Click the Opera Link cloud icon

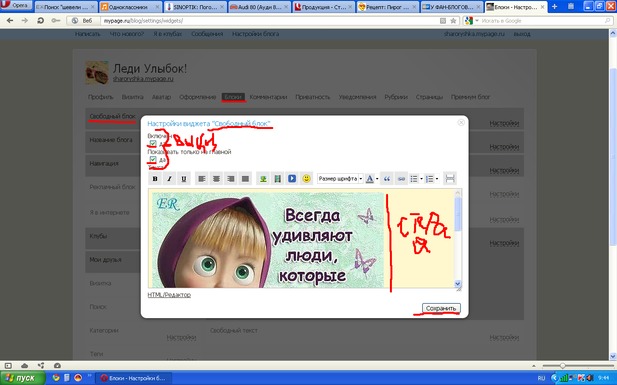24,365
